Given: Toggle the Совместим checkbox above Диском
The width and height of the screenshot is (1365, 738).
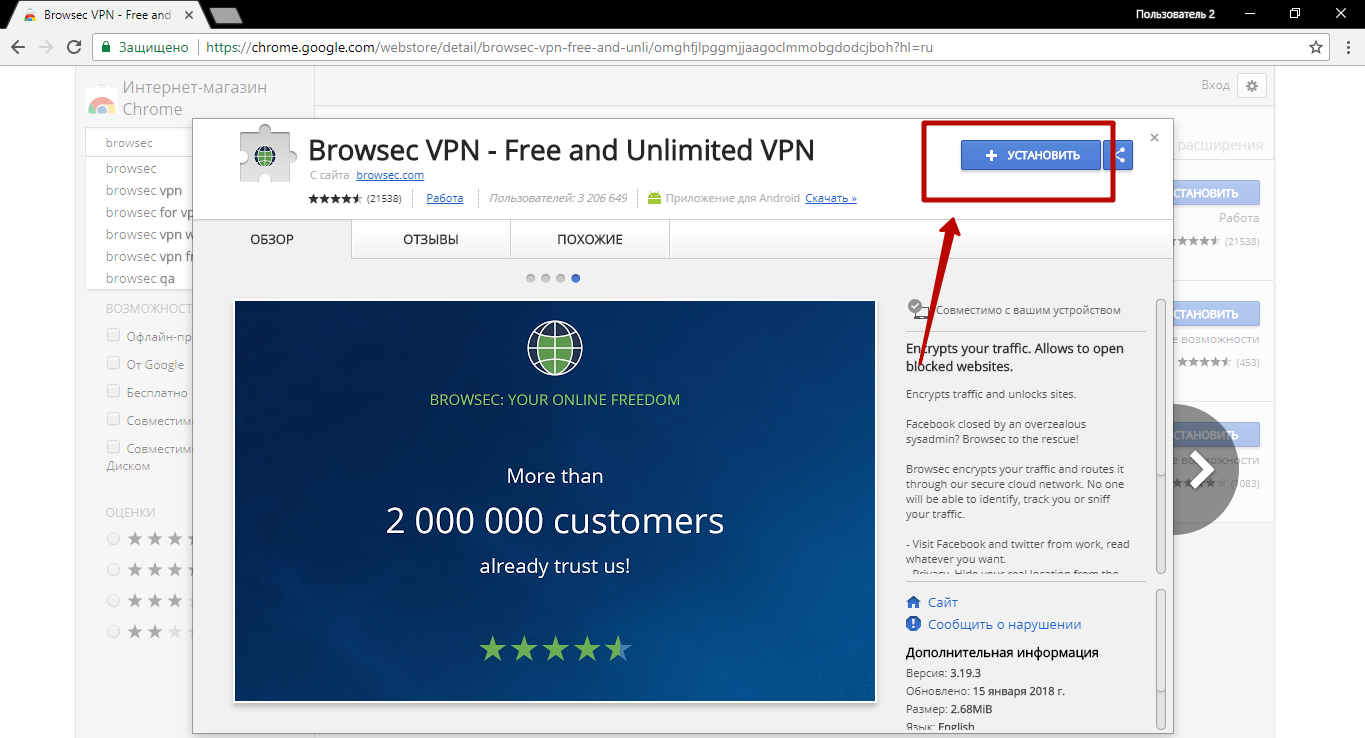Looking at the screenshot, I should [x=114, y=447].
